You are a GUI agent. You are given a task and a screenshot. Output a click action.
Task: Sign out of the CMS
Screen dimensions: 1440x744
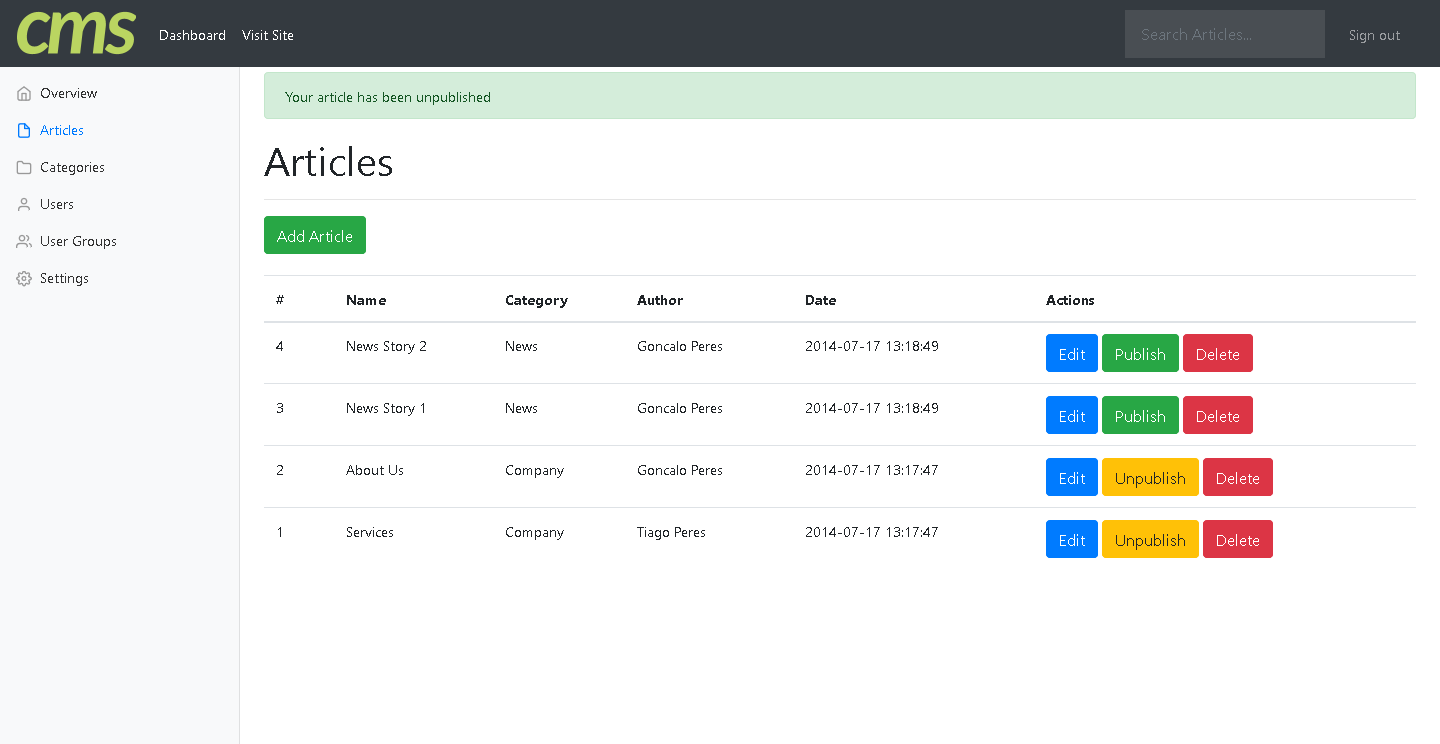click(1374, 35)
